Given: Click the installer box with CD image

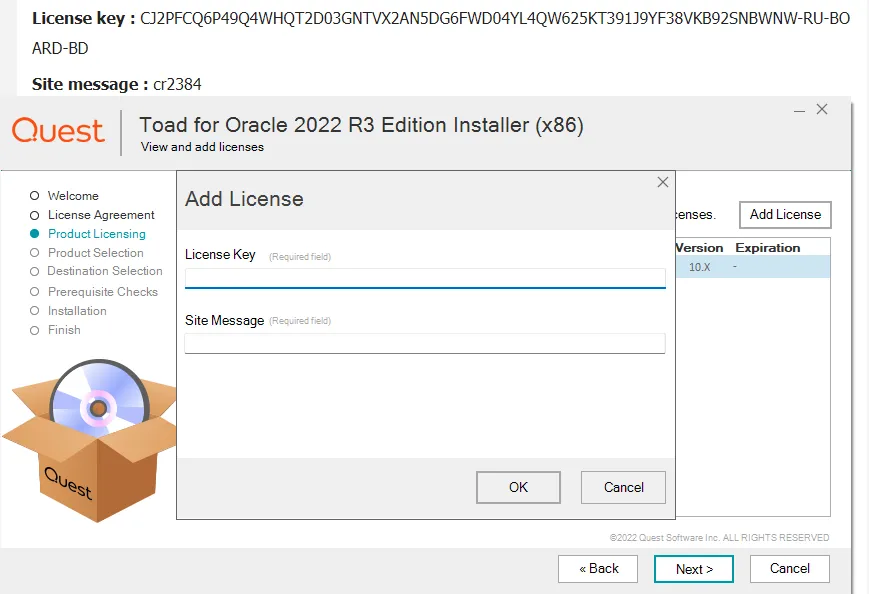Looking at the screenshot, I should [x=88, y=440].
